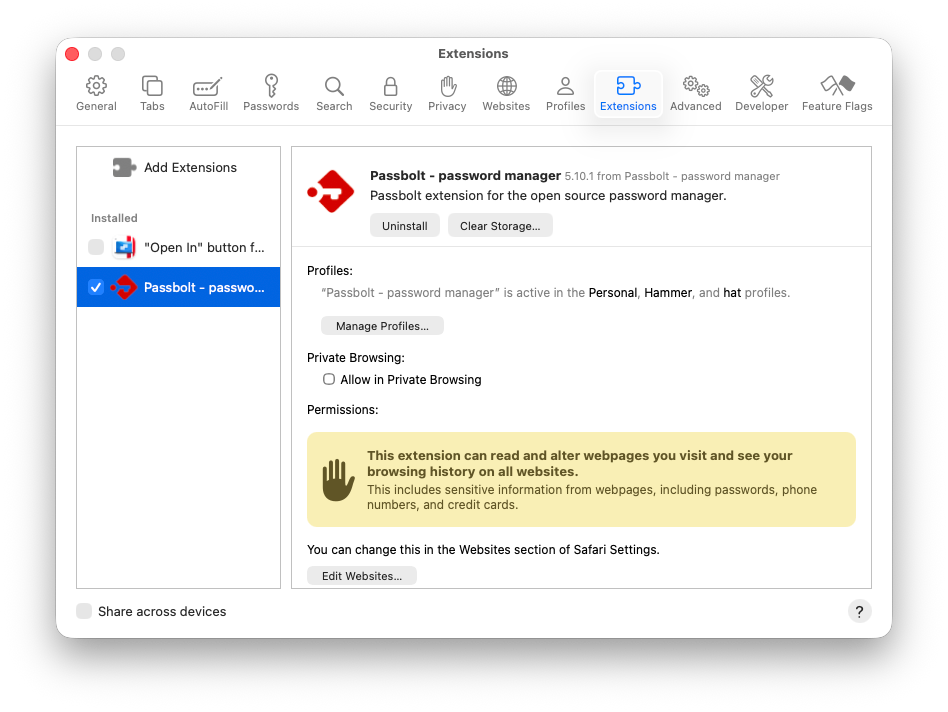The height and width of the screenshot is (712, 948).
Task: Select the Extensions toolbar icon
Action: (x=628, y=94)
